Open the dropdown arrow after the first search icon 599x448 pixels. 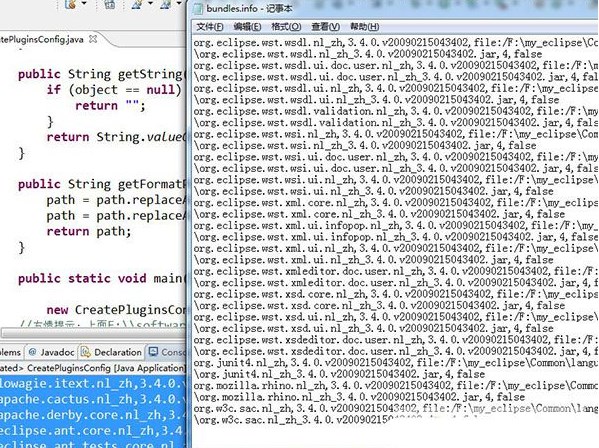(x=151, y=4)
